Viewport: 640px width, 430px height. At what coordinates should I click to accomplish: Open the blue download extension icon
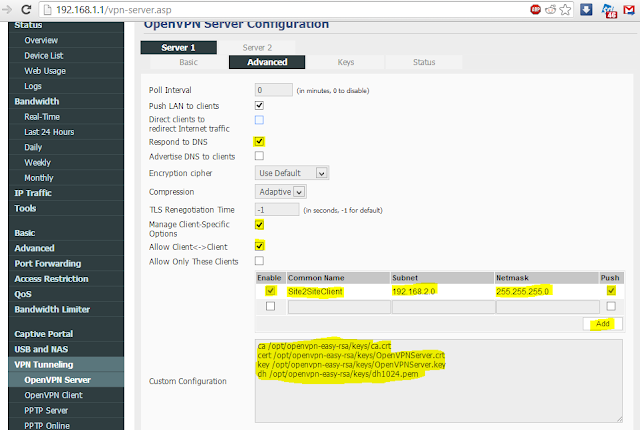coord(587,9)
